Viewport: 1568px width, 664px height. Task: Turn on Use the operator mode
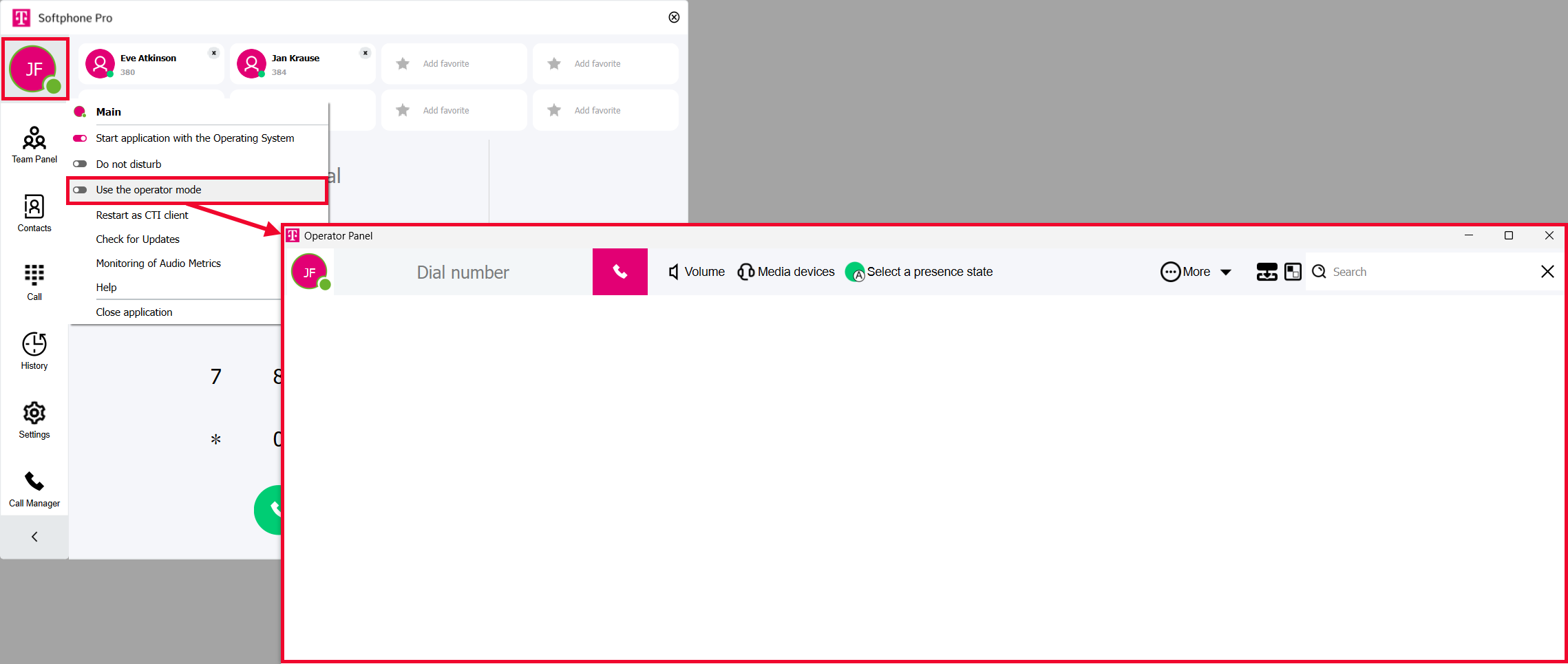coord(81,190)
